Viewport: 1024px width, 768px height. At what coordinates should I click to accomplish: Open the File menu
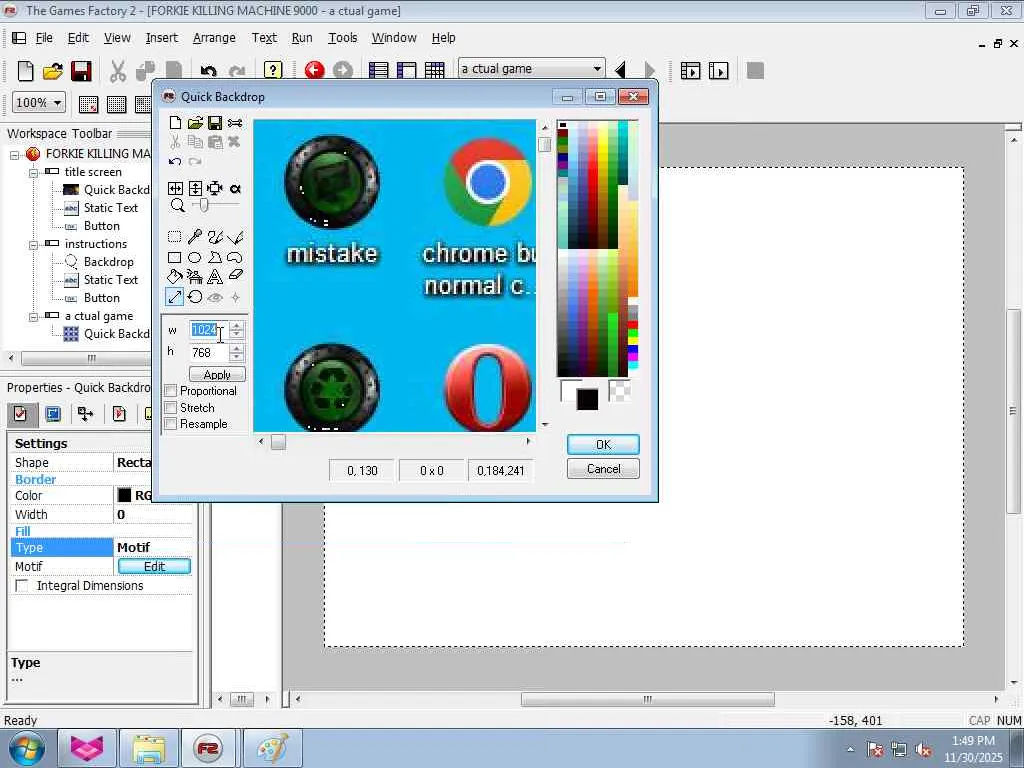point(44,38)
